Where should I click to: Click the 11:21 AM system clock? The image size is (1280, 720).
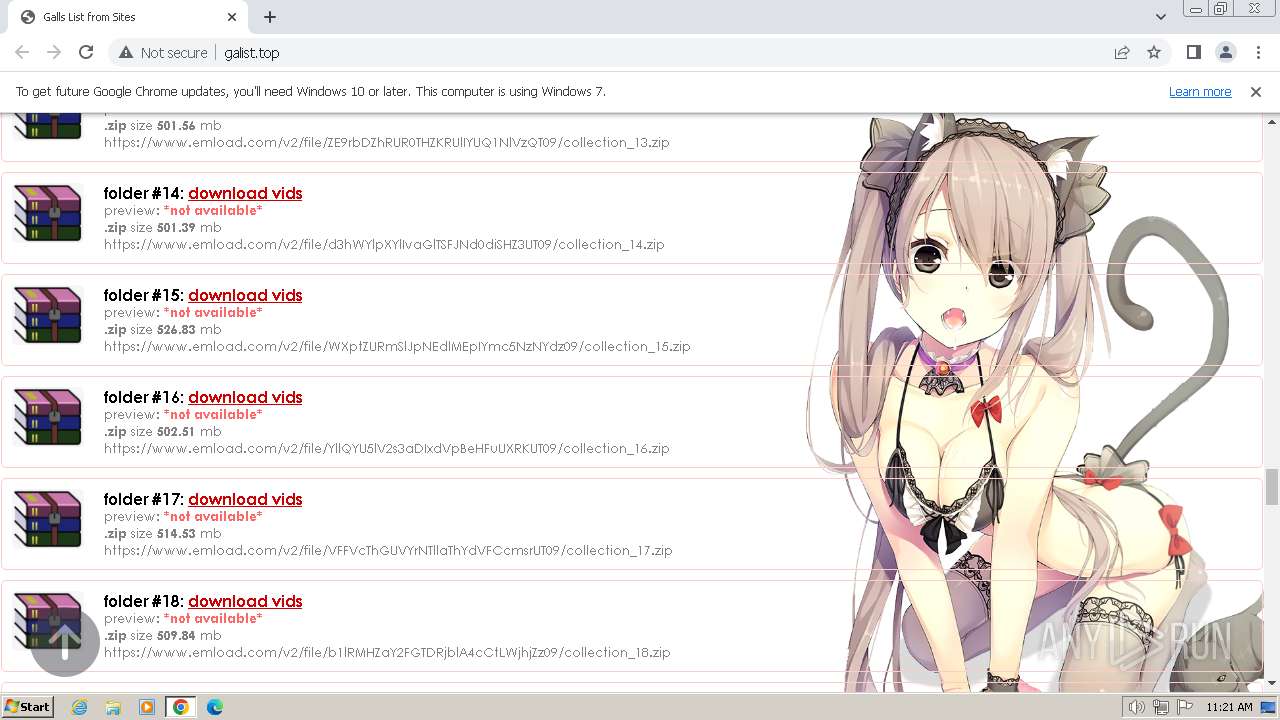tap(1229, 707)
